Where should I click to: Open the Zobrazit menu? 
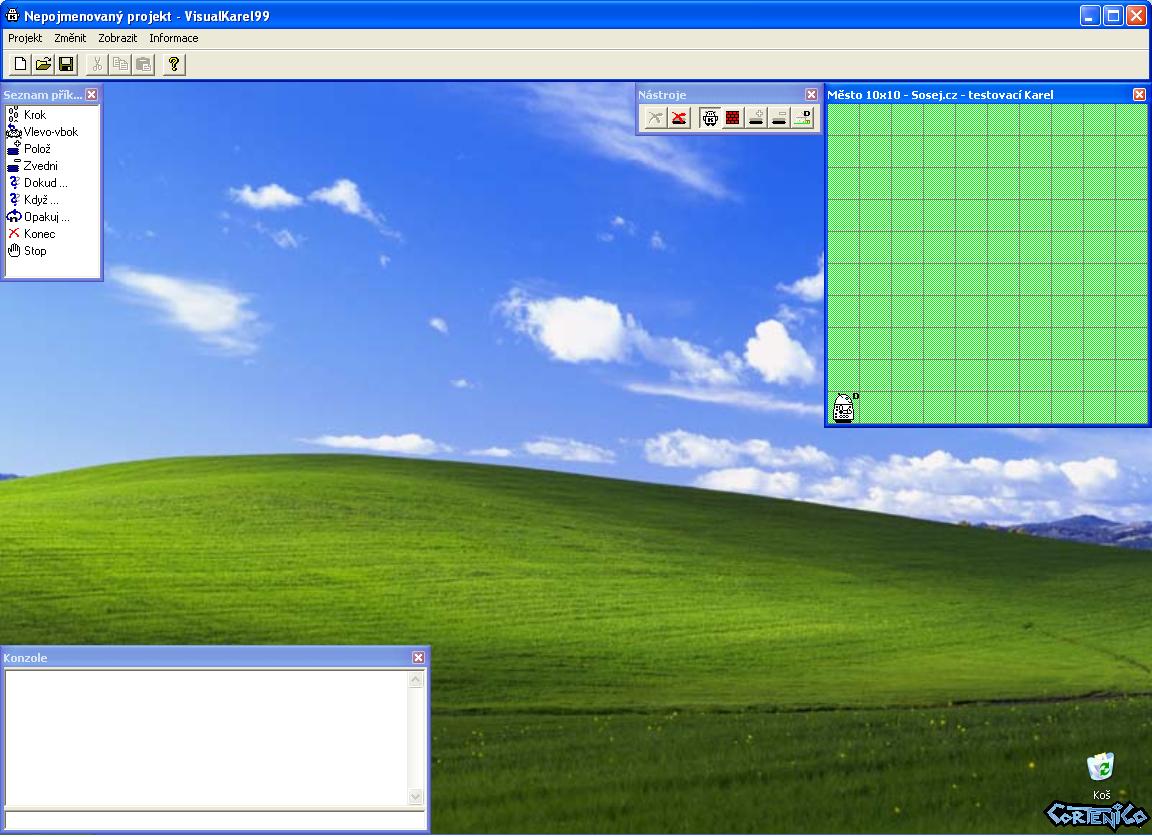point(118,38)
